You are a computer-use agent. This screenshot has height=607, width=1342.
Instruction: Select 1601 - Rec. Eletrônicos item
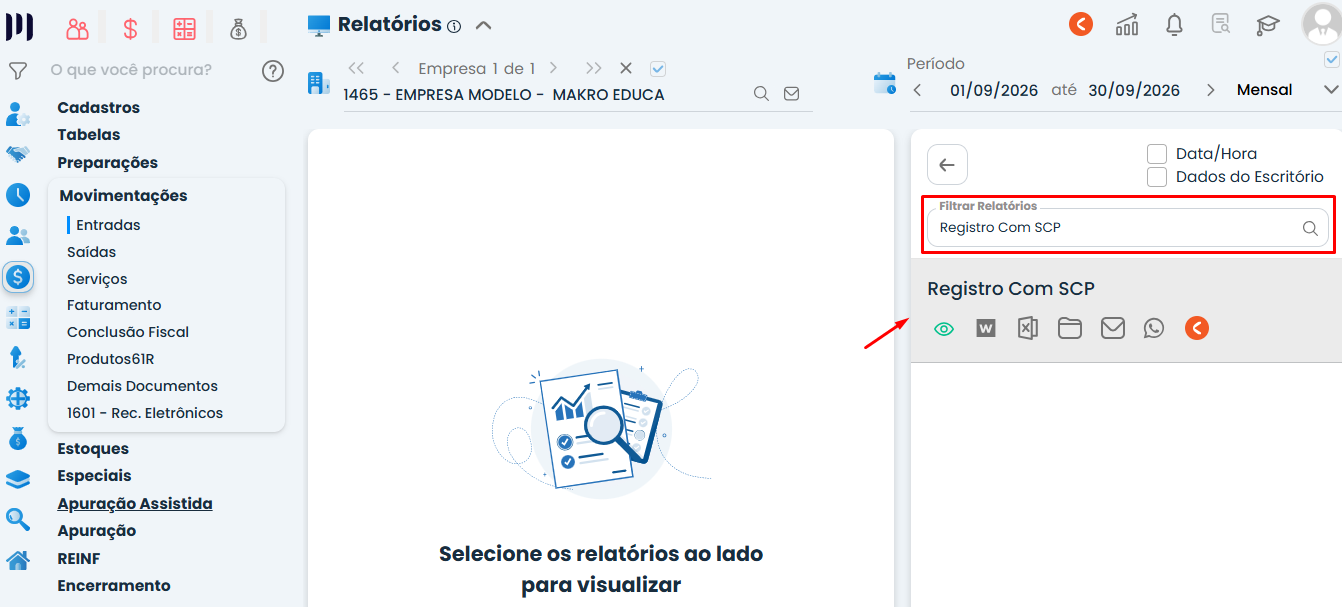(x=145, y=413)
